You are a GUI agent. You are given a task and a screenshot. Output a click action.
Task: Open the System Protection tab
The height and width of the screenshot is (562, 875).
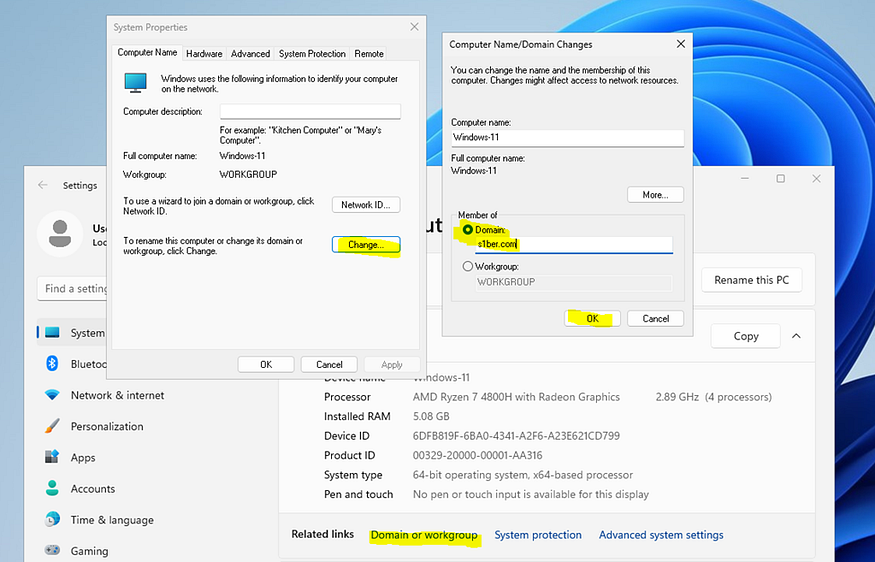312,54
